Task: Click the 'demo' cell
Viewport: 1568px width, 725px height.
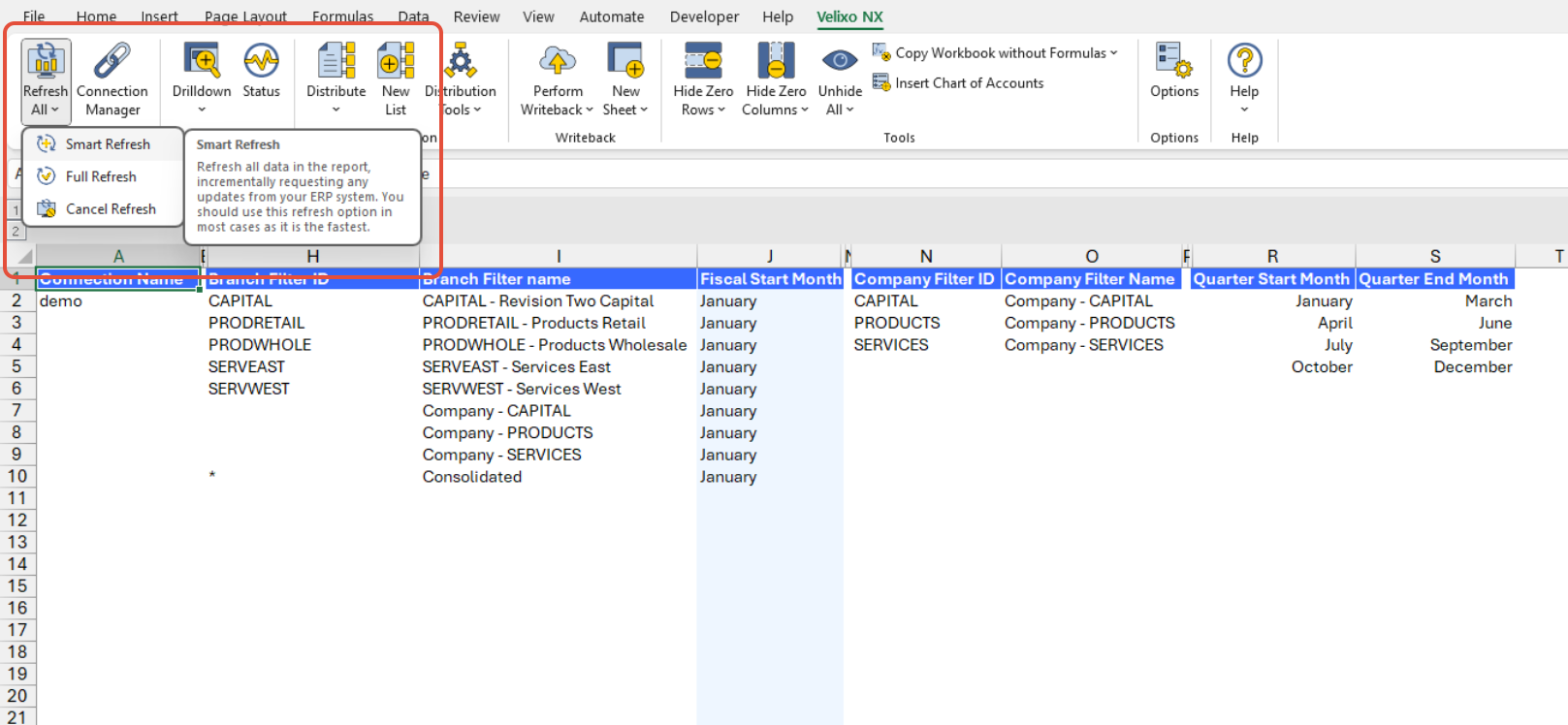Action: (x=118, y=301)
